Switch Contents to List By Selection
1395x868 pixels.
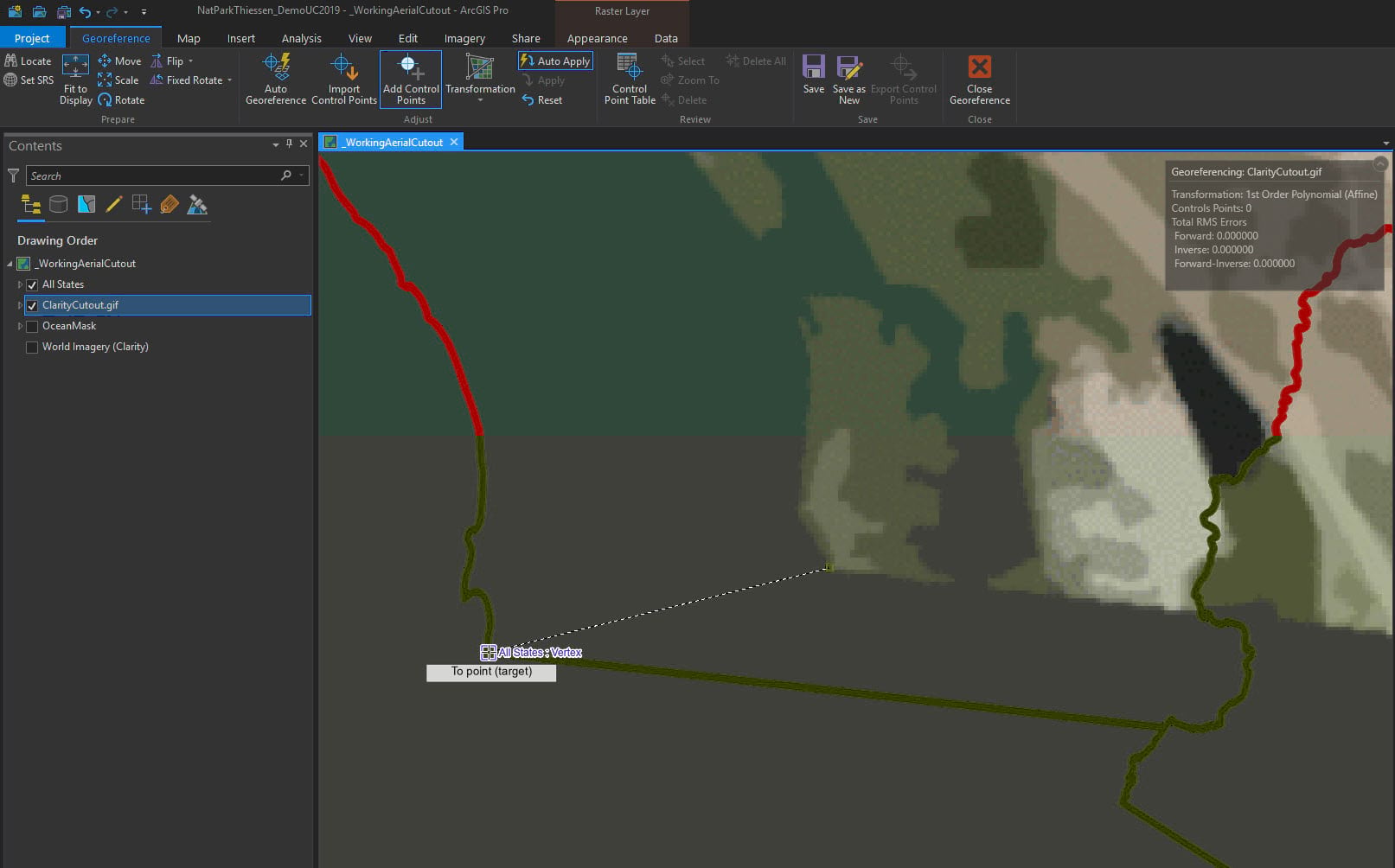pyautogui.click(x=86, y=205)
